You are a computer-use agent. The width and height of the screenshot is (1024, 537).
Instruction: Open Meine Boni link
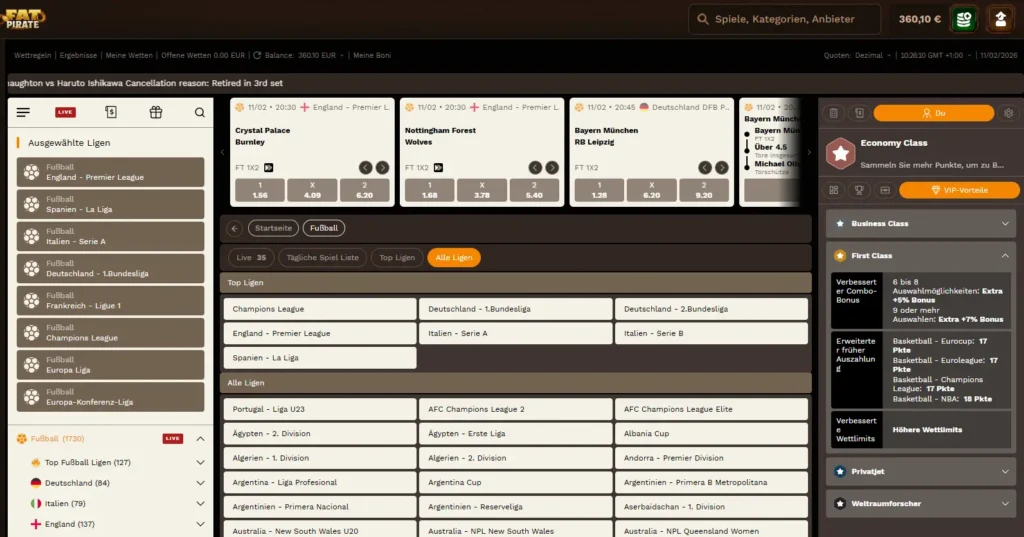(x=372, y=56)
